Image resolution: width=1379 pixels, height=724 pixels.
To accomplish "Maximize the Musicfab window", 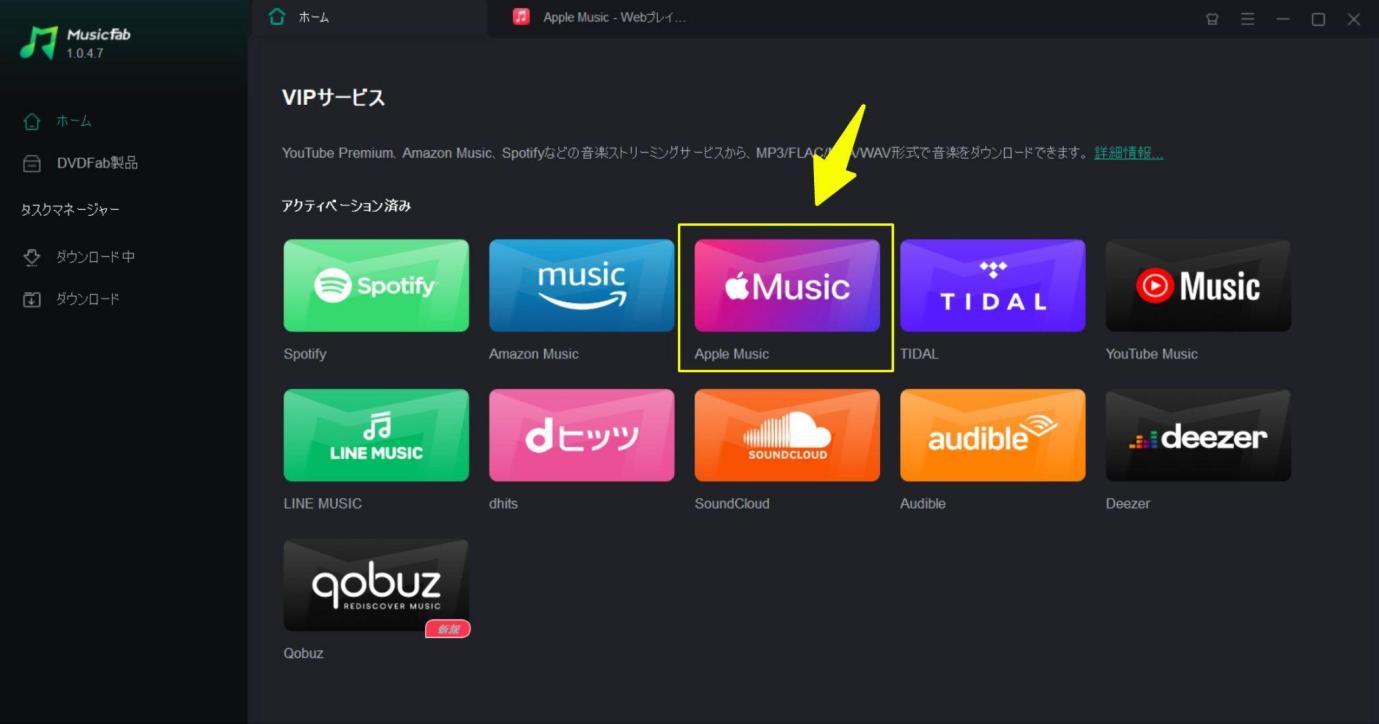I will [1318, 19].
